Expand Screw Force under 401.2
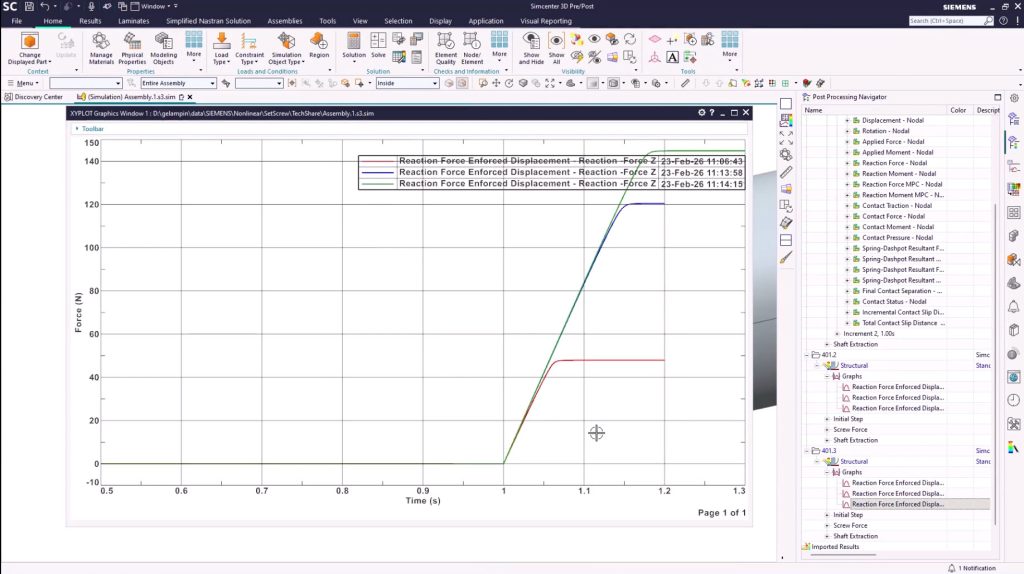The height and width of the screenshot is (574, 1024). coord(827,430)
